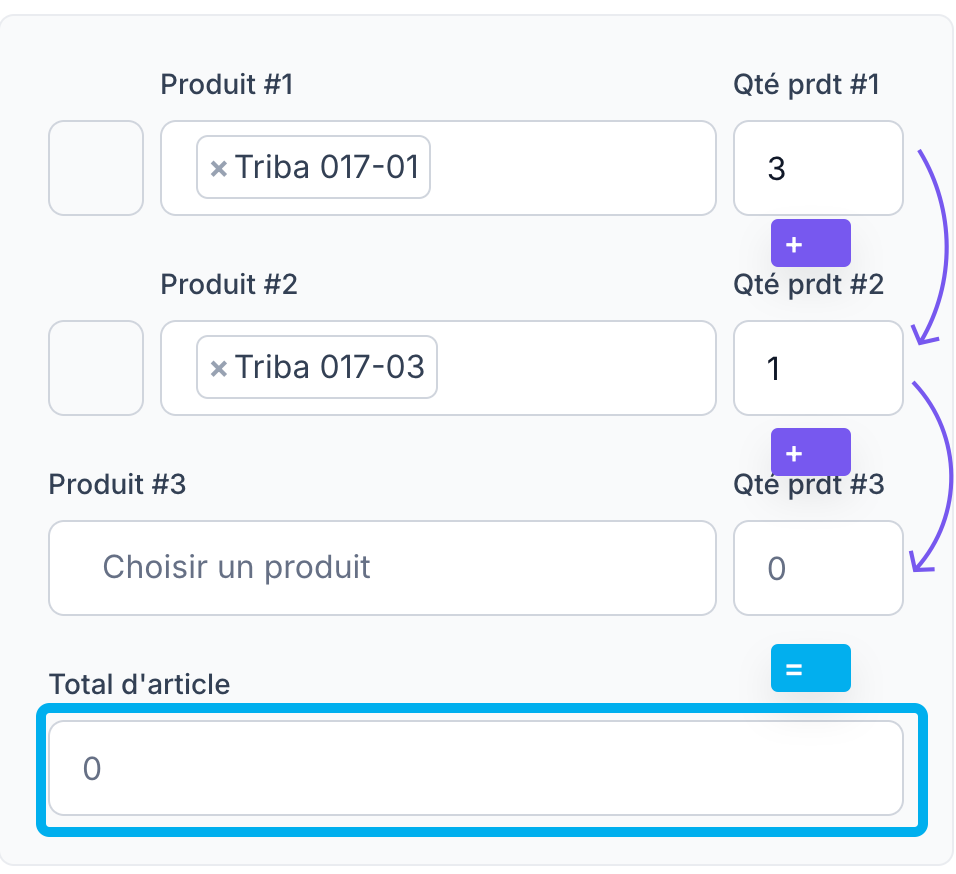The height and width of the screenshot is (874, 956).
Task: Remove the Triba 017-01 tag with its ×
Action: (218, 169)
